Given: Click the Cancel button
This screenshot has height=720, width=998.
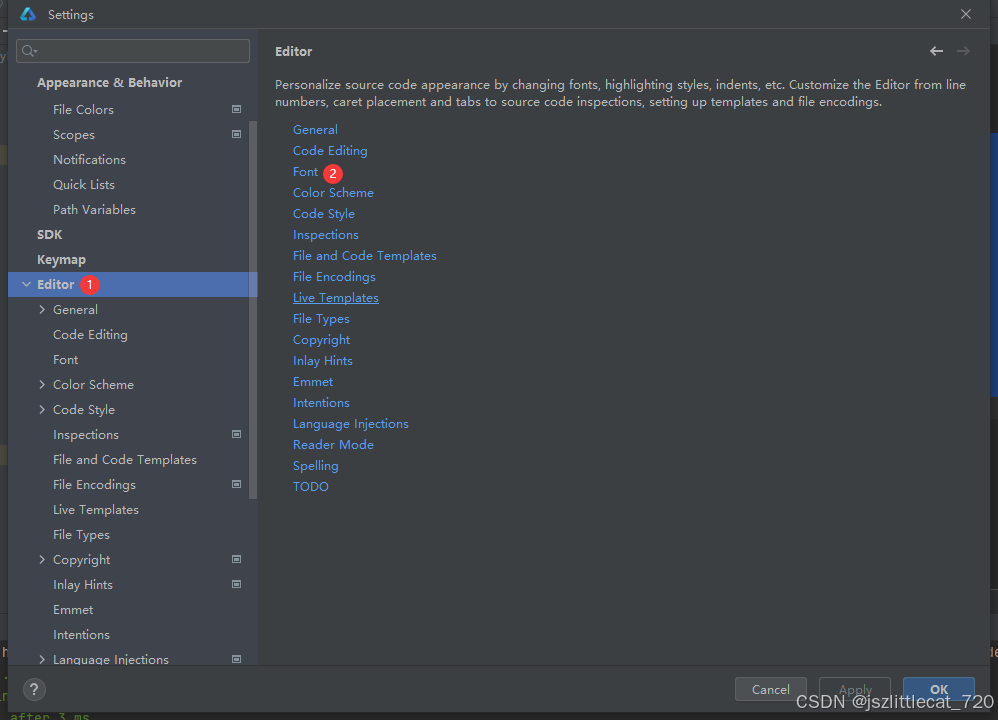Looking at the screenshot, I should [770, 689].
